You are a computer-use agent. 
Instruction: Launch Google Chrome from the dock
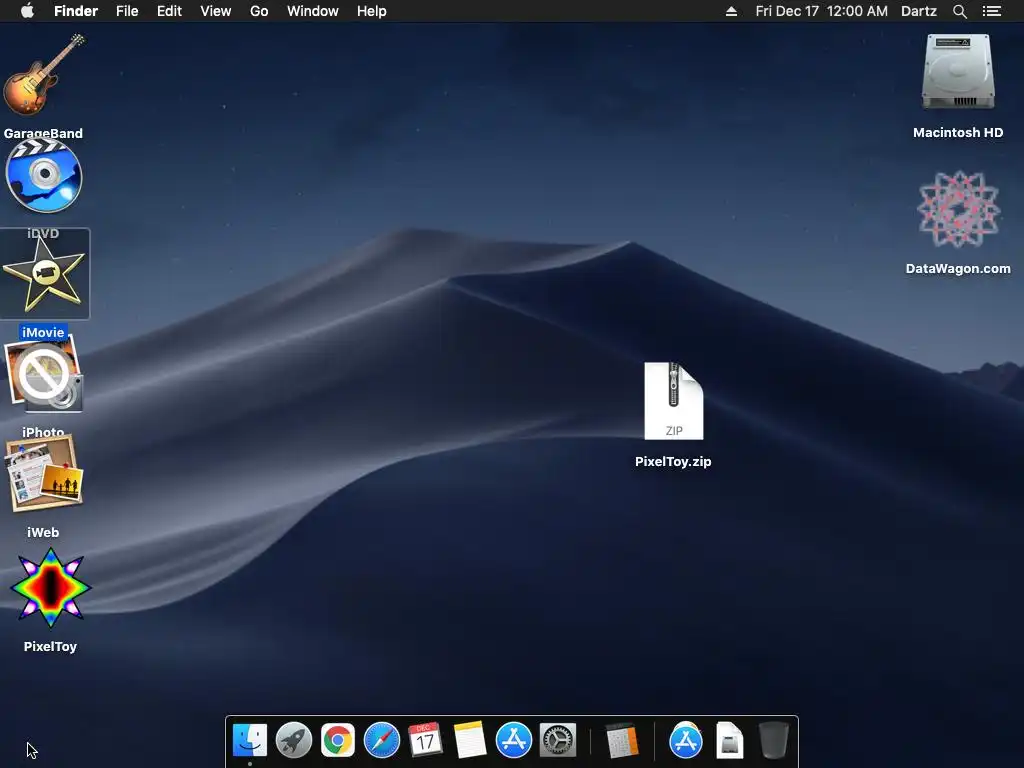pyautogui.click(x=338, y=741)
